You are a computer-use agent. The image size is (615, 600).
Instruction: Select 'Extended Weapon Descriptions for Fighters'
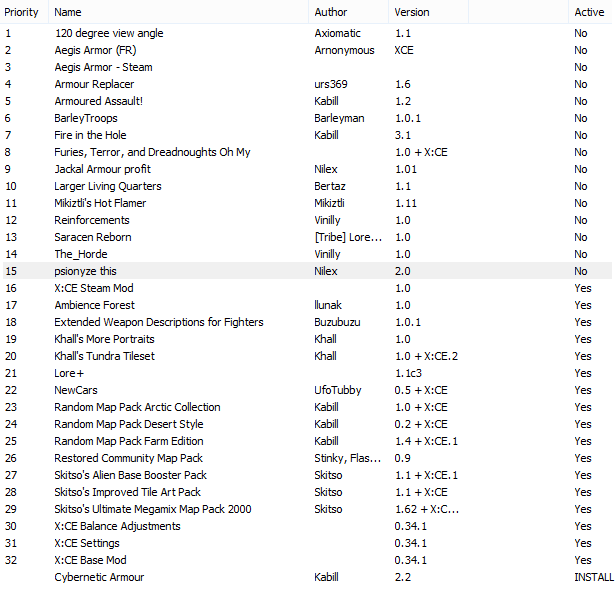[159, 322]
